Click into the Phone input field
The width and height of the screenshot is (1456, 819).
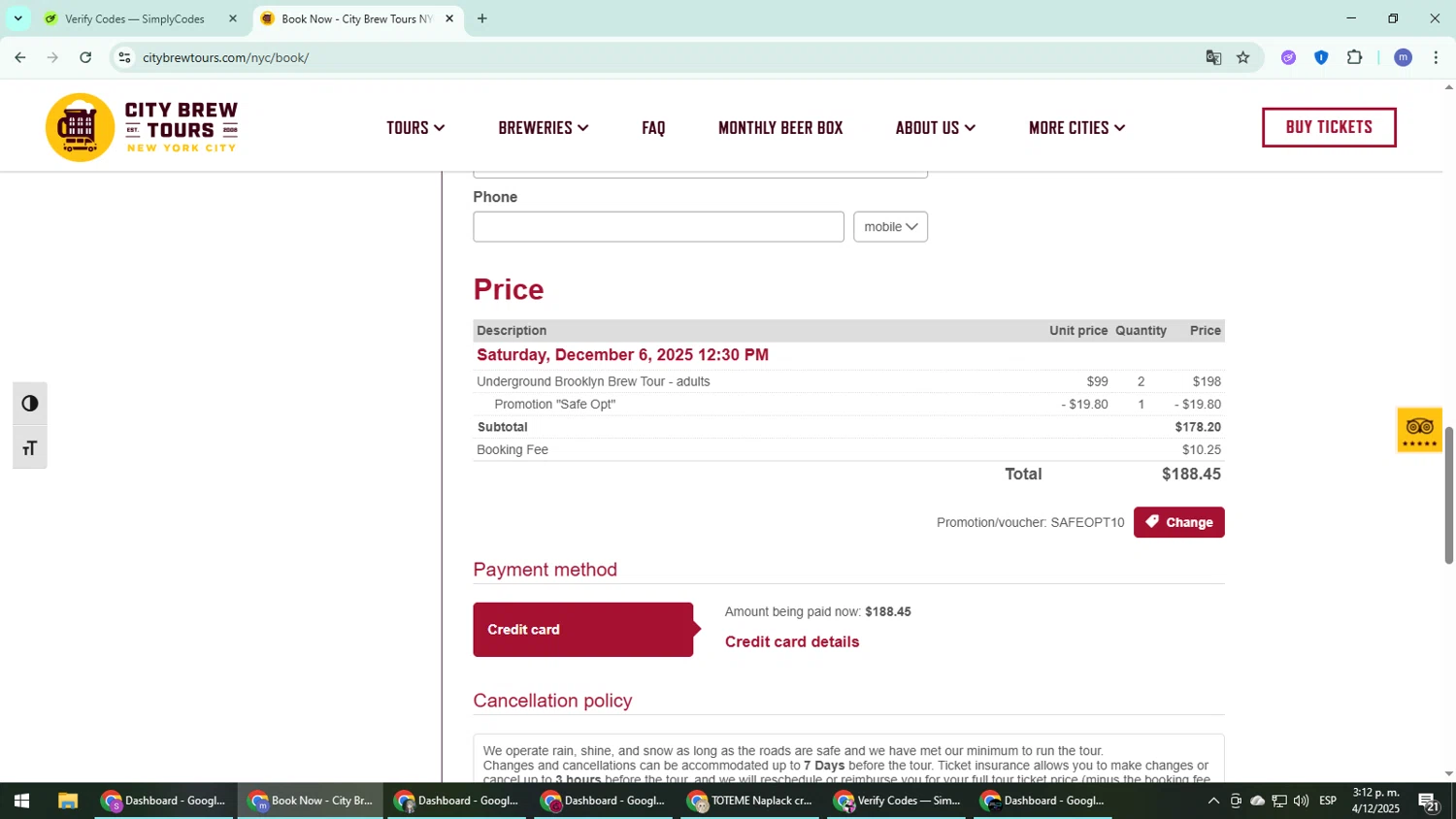[658, 227]
